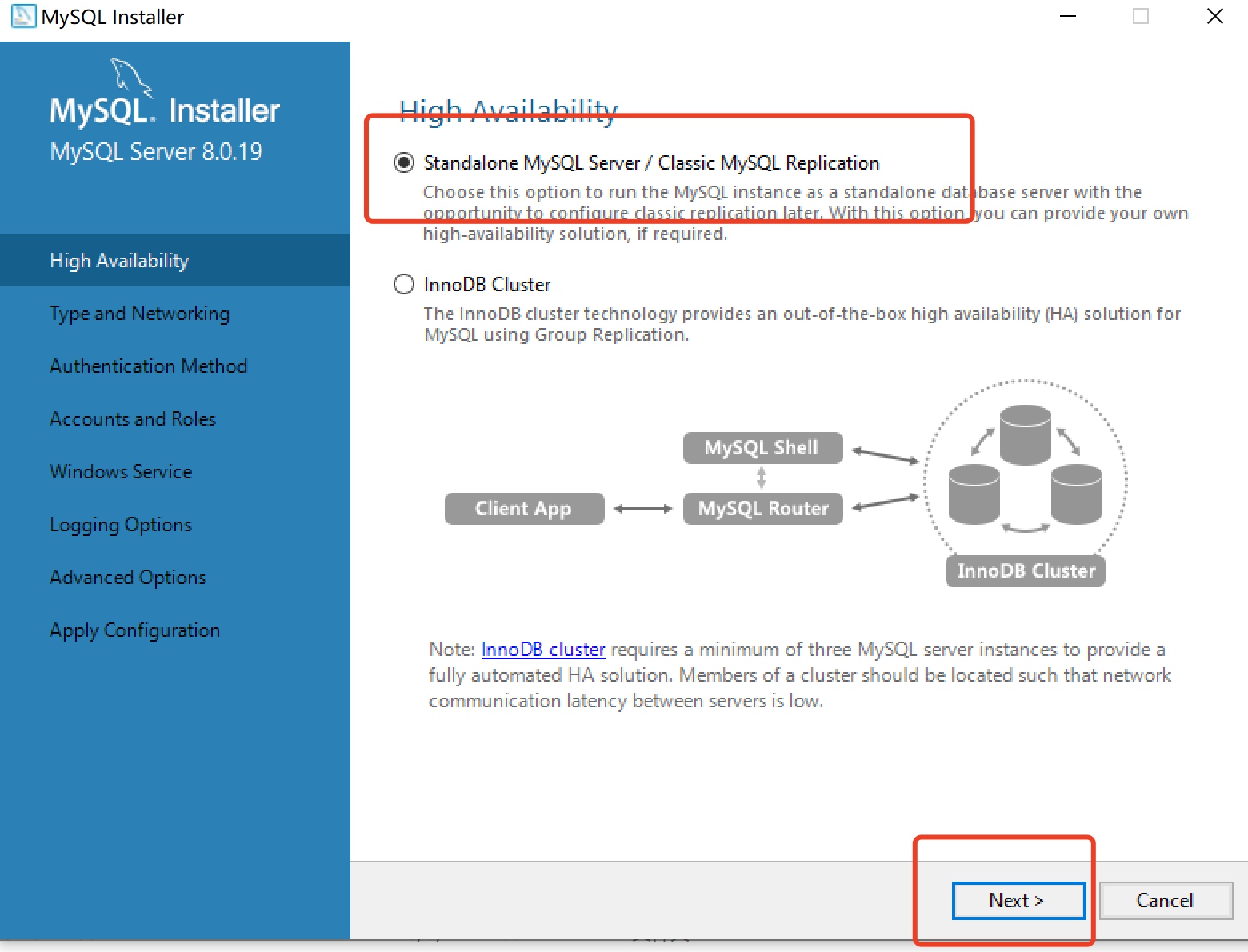The width and height of the screenshot is (1248, 952).
Task: Open the InnoDB cluster hyperlink
Action: [x=543, y=650]
